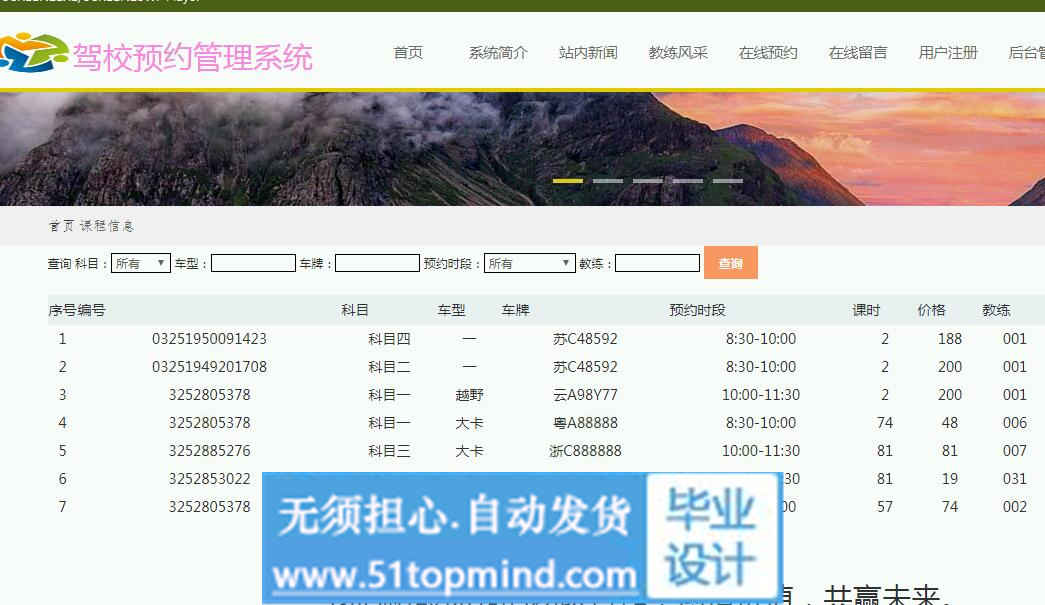Click coach number 007

tap(1014, 450)
